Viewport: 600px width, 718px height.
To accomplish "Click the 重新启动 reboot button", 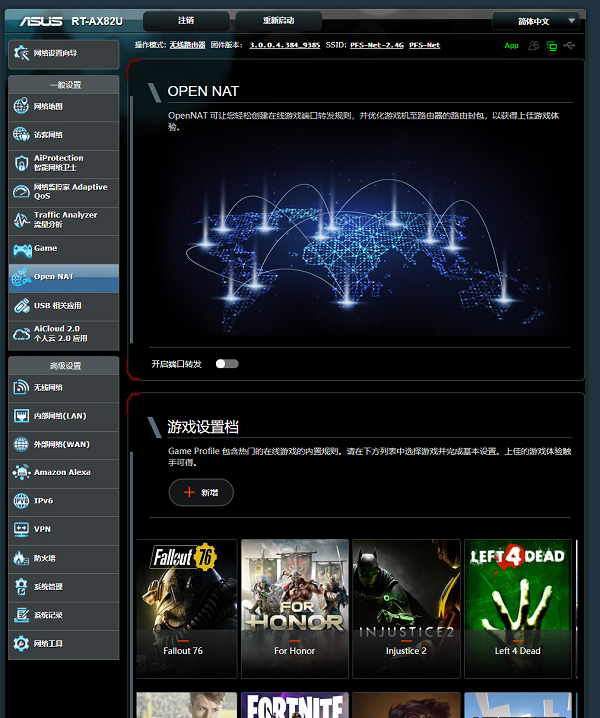I will click(x=278, y=21).
